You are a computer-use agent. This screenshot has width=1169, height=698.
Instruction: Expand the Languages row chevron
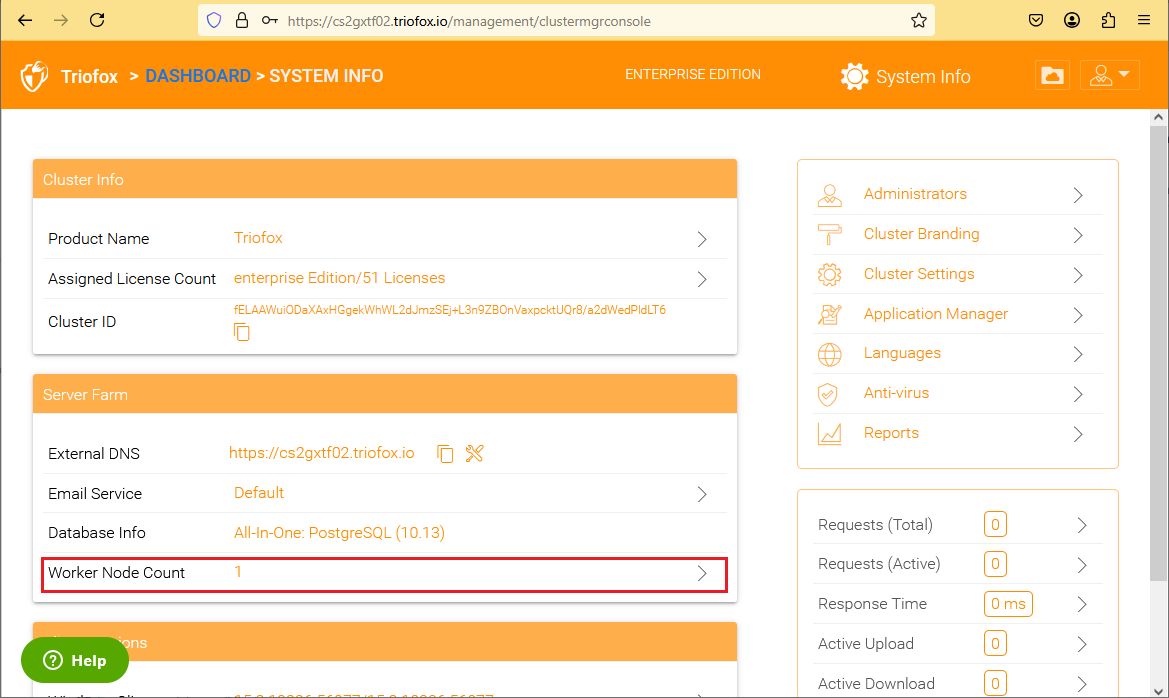(1078, 354)
